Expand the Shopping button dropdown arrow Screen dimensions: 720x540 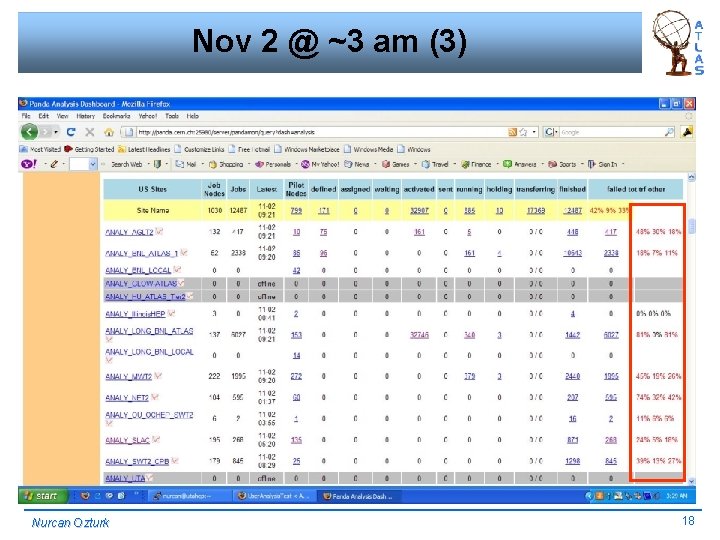(249, 164)
